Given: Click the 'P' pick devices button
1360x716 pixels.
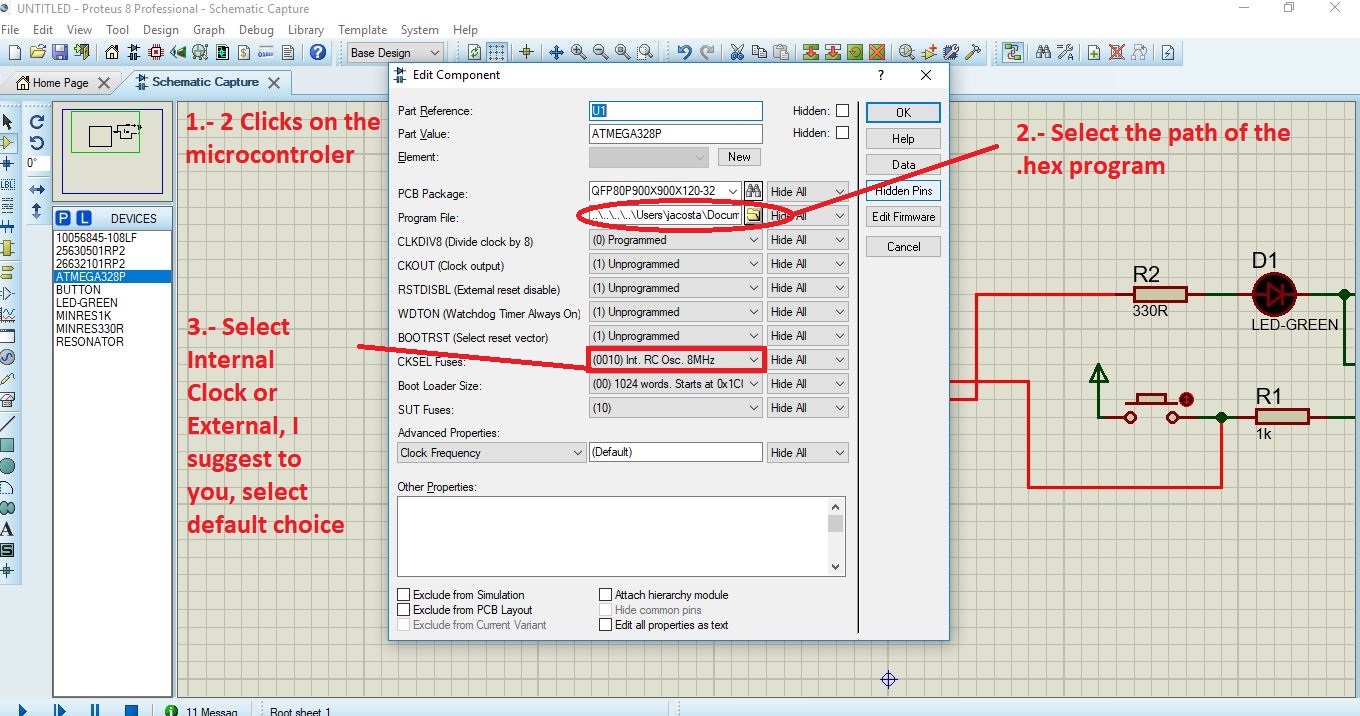Looking at the screenshot, I should click(x=63, y=218).
